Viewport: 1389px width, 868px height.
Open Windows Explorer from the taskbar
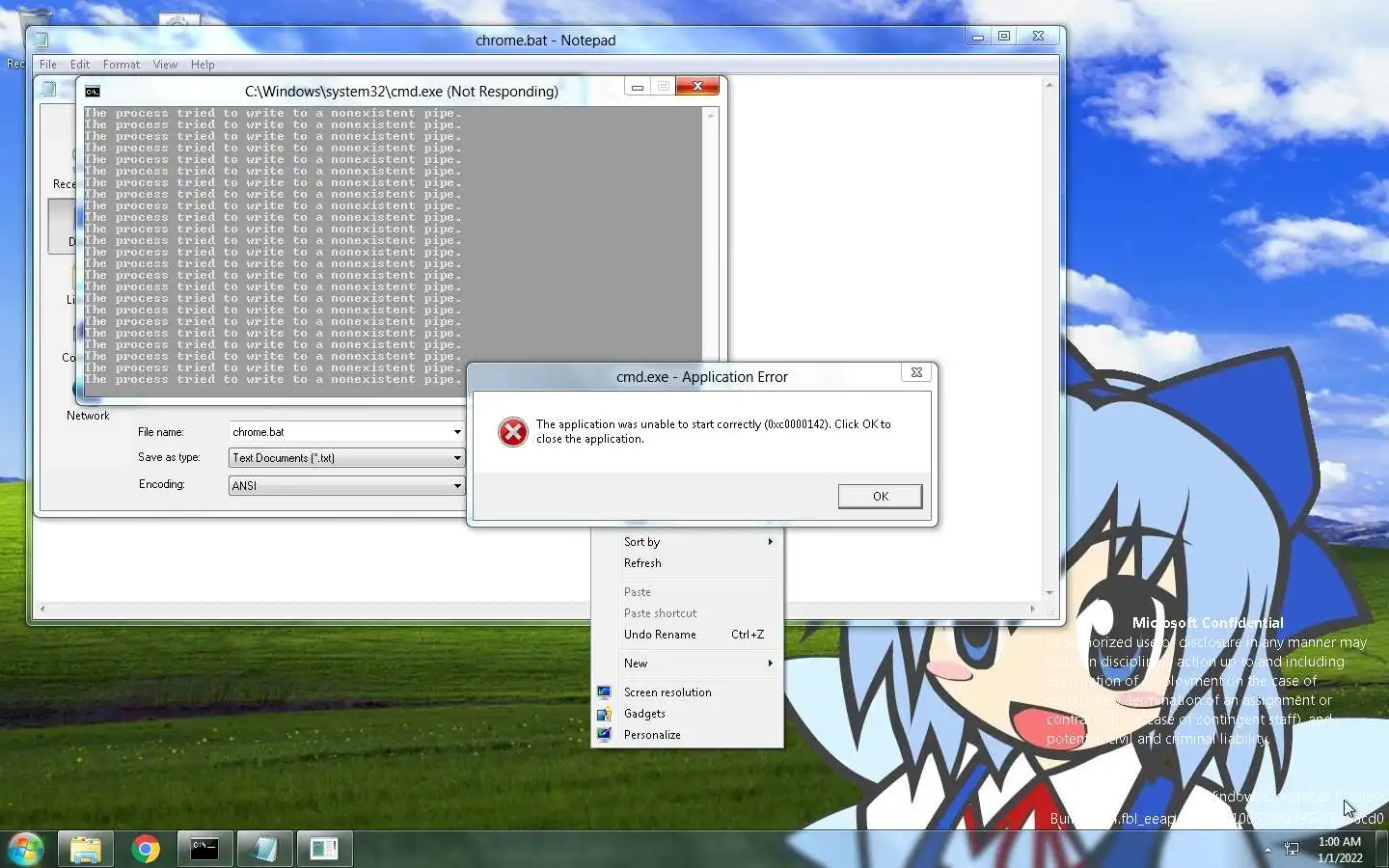tap(85, 849)
